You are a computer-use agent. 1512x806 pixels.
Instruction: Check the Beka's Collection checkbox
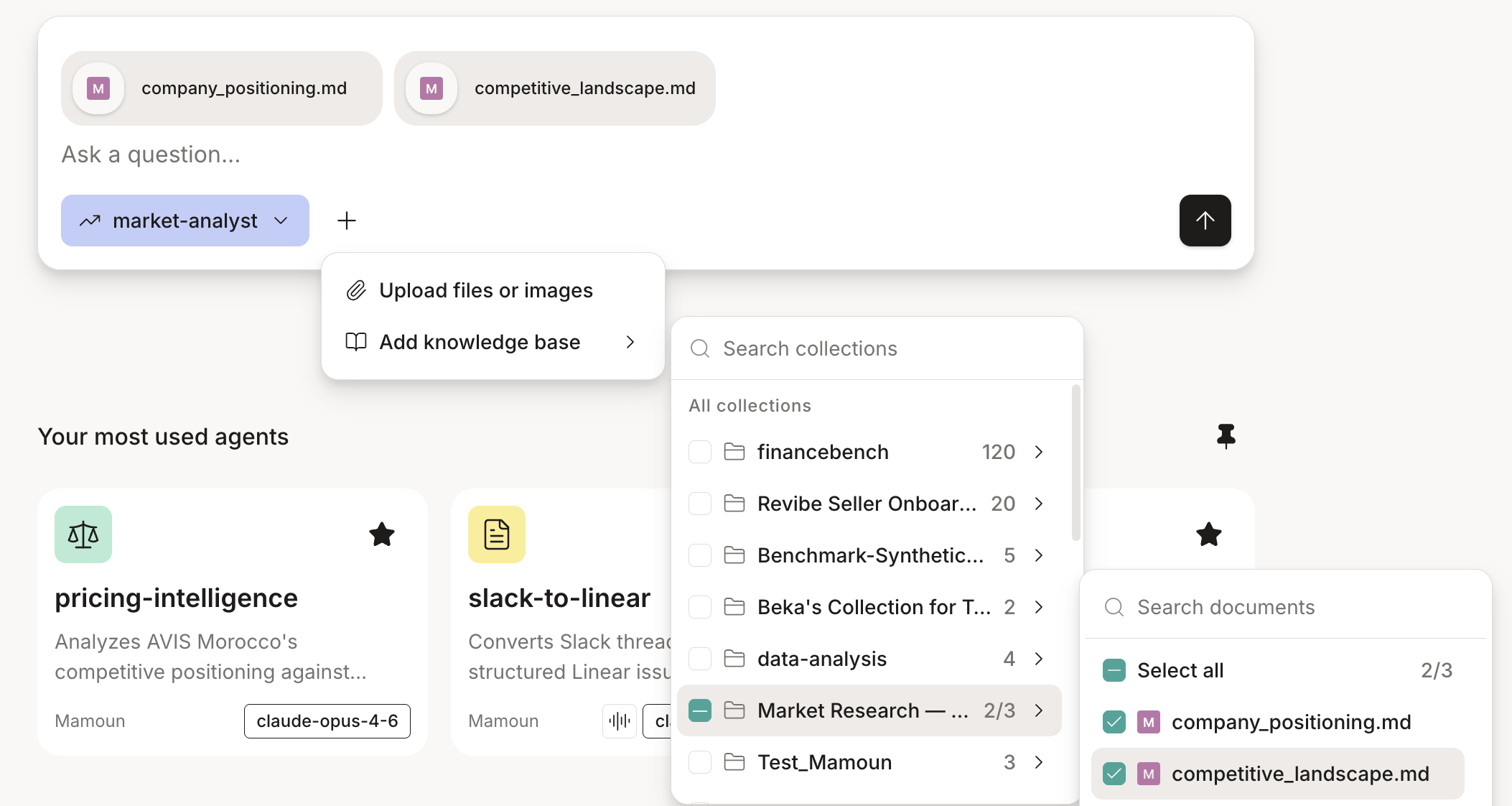(x=700, y=607)
